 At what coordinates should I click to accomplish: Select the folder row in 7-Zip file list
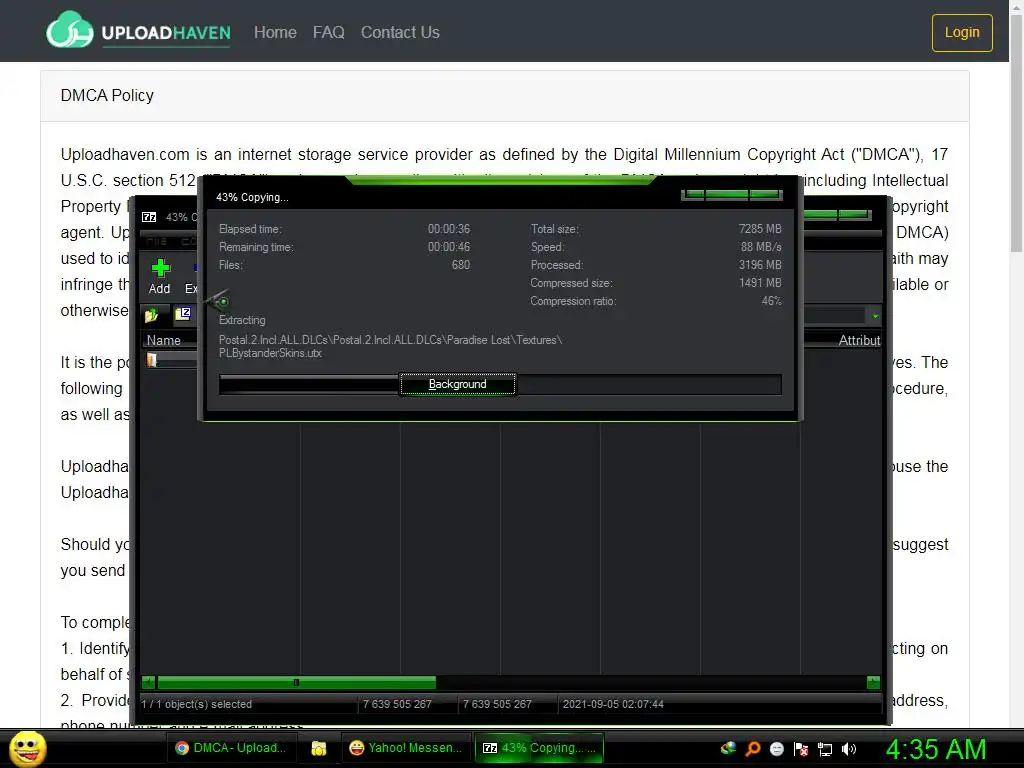[x=170, y=360]
